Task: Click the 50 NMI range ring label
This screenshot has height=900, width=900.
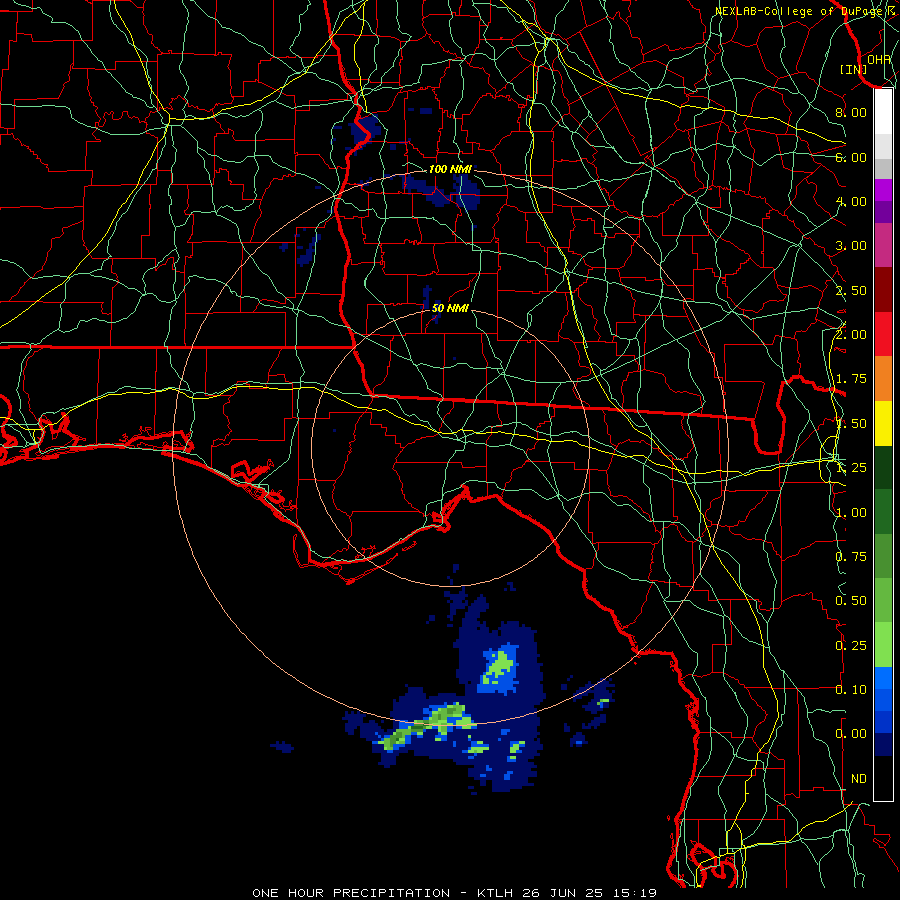Action: [450, 308]
